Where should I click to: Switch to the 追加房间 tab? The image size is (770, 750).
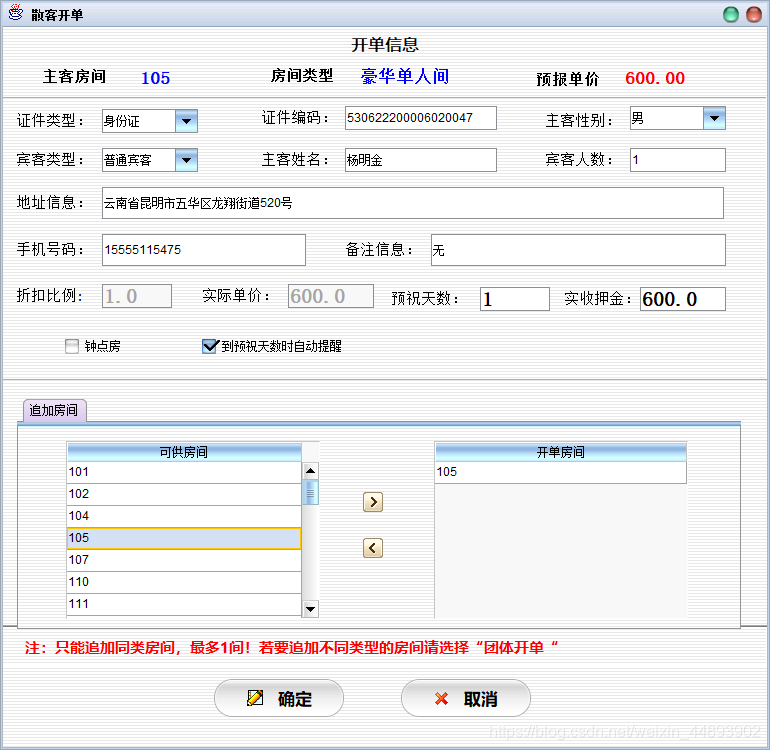coord(54,410)
